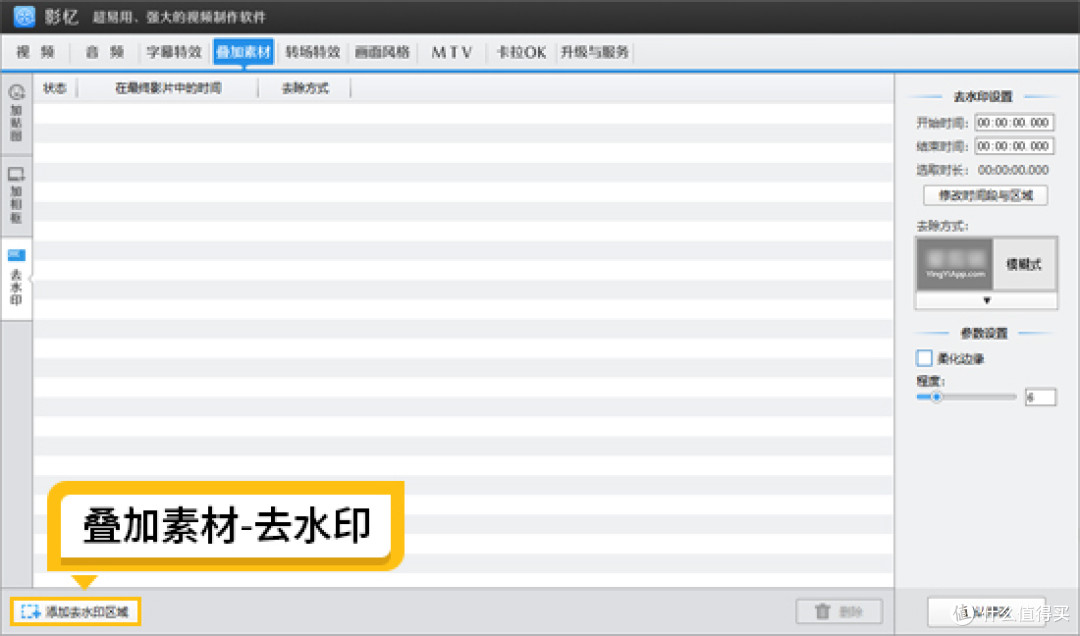
Task: Click the 程度 slider handle
Action: point(936,397)
